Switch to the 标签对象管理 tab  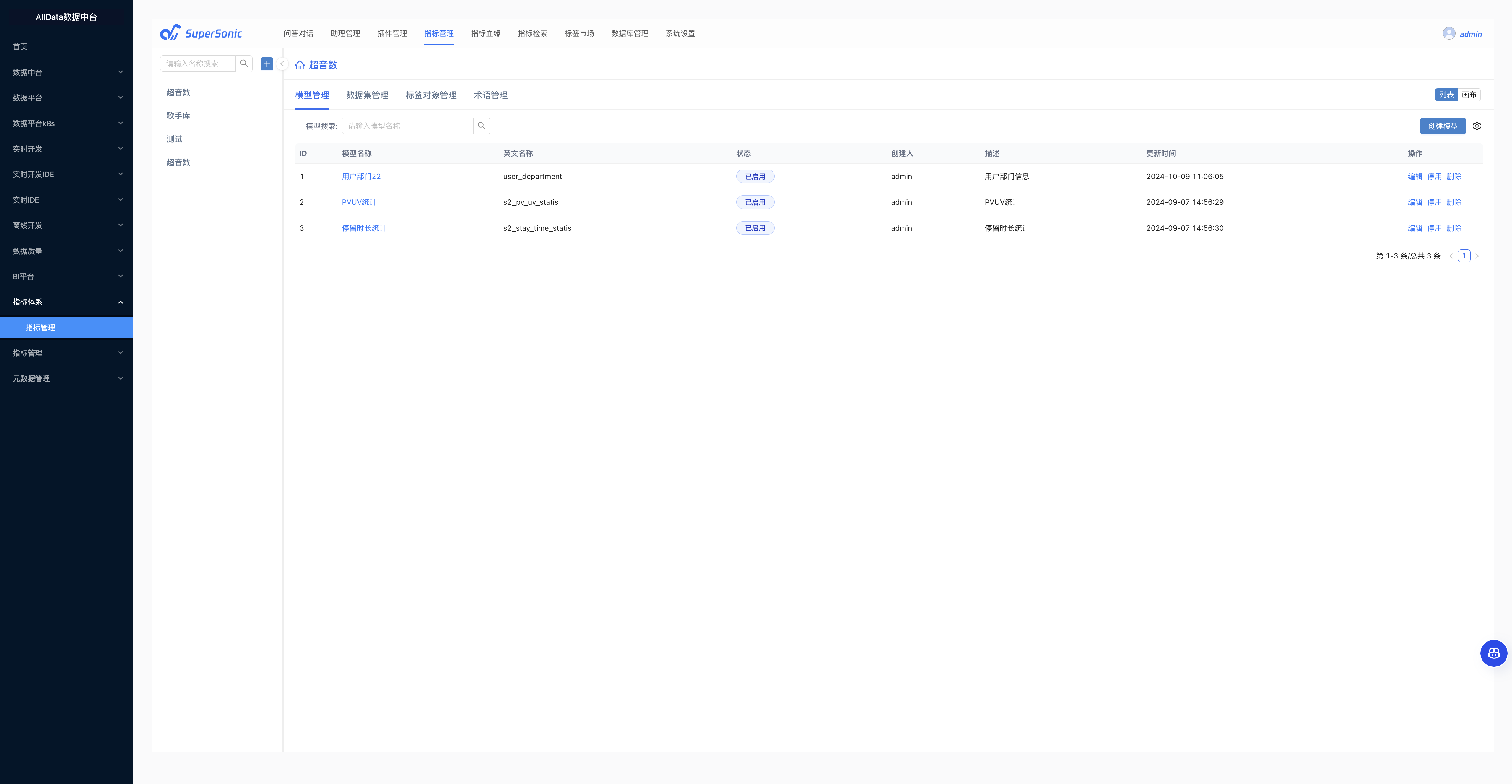[431, 95]
